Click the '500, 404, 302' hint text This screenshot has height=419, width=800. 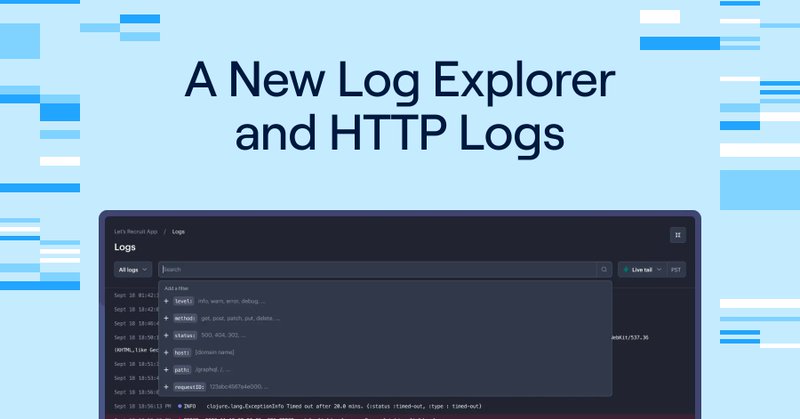pos(223,335)
